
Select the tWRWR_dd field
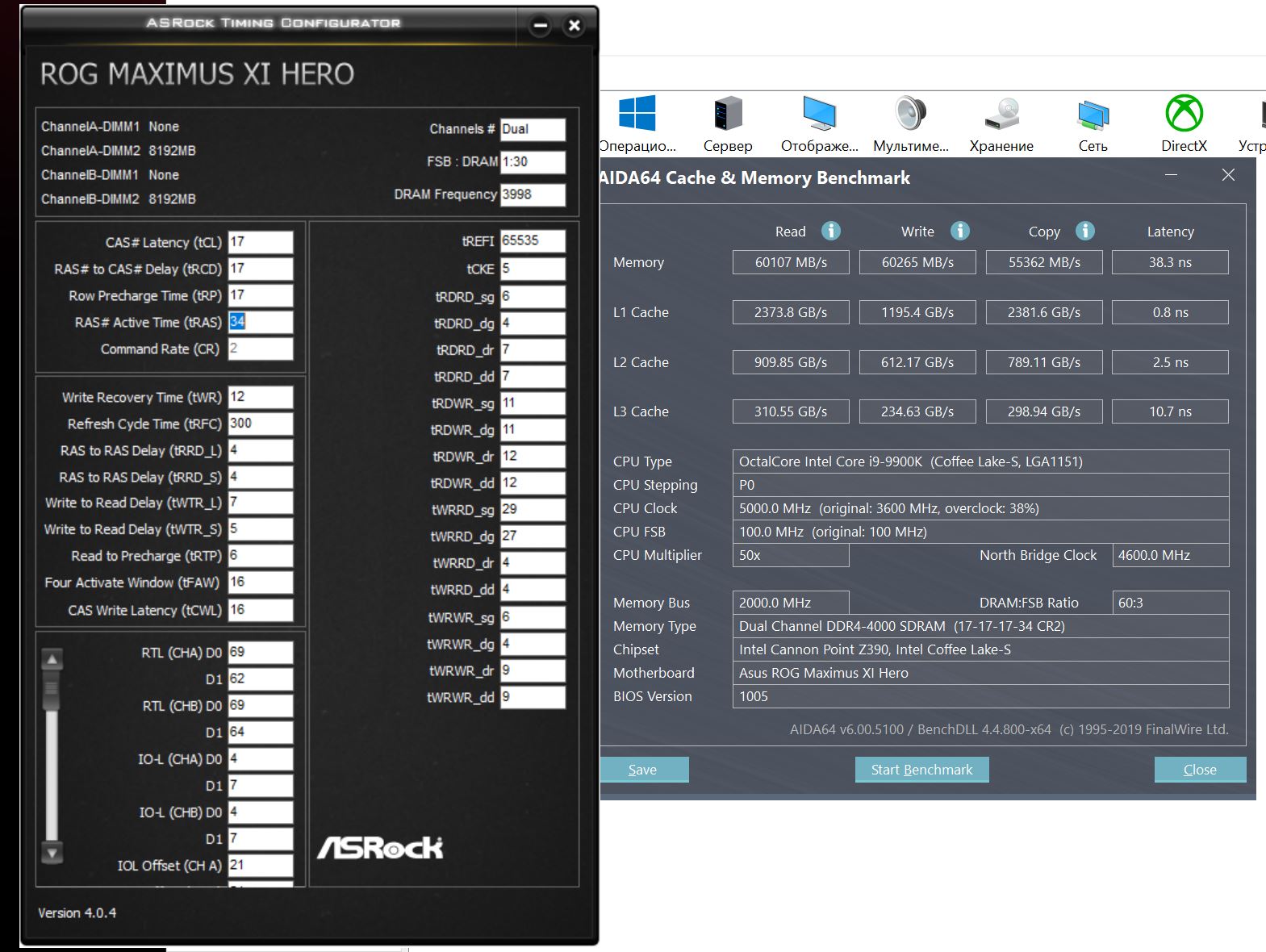point(533,697)
